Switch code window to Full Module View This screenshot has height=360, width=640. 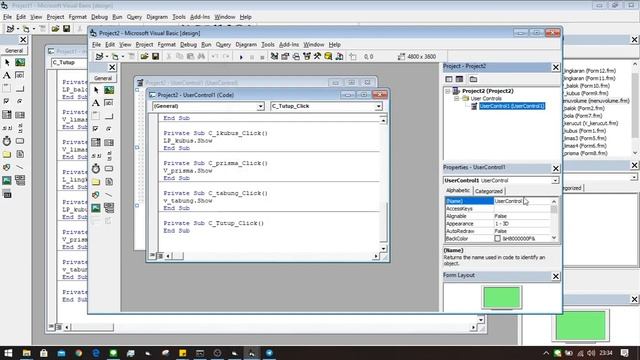[x=160, y=256]
